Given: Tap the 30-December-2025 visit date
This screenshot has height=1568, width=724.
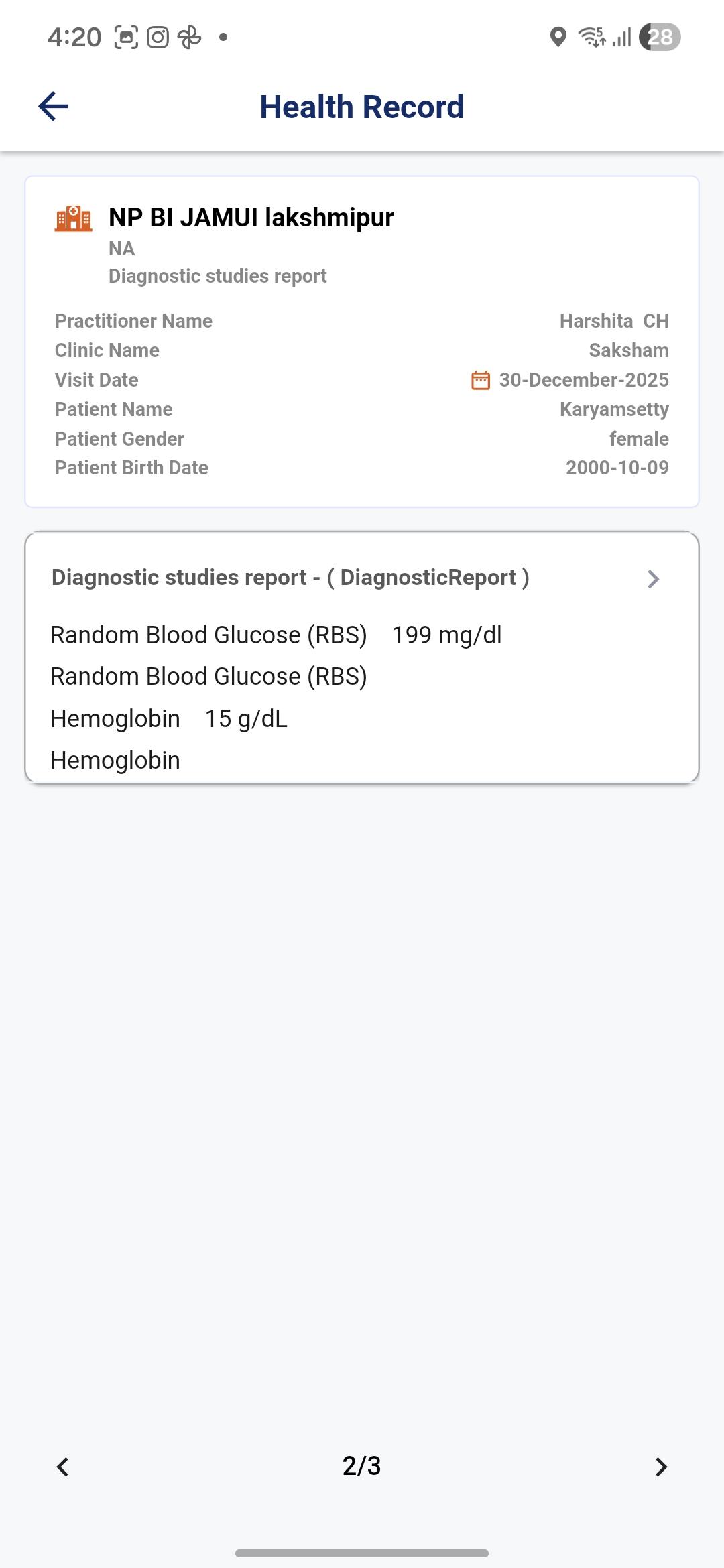Looking at the screenshot, I should [583, 380].
